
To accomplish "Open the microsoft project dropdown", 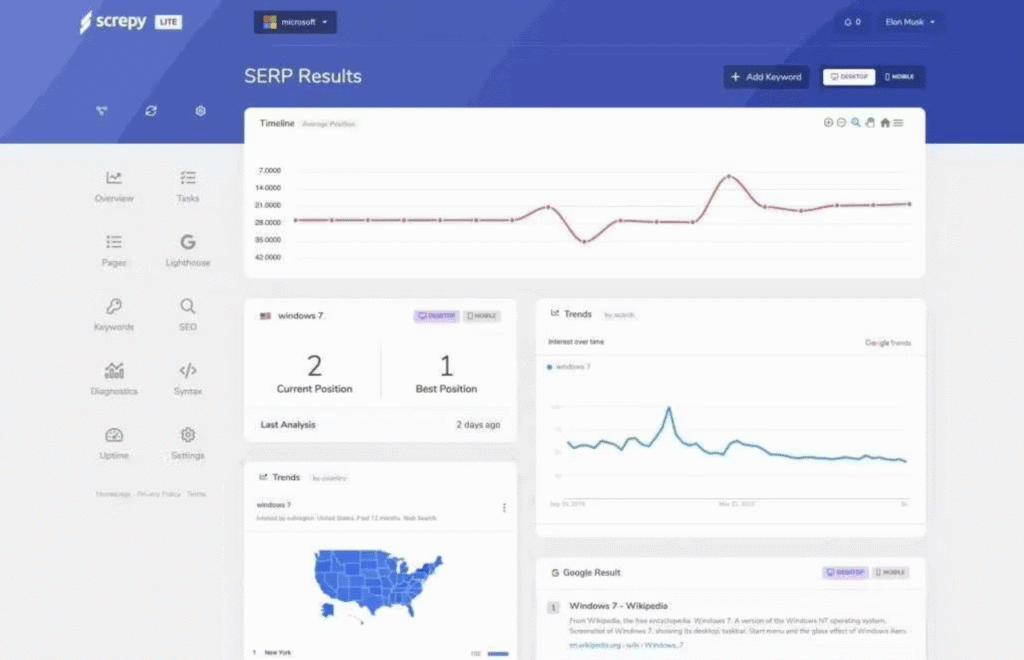I will coord(295,22).
